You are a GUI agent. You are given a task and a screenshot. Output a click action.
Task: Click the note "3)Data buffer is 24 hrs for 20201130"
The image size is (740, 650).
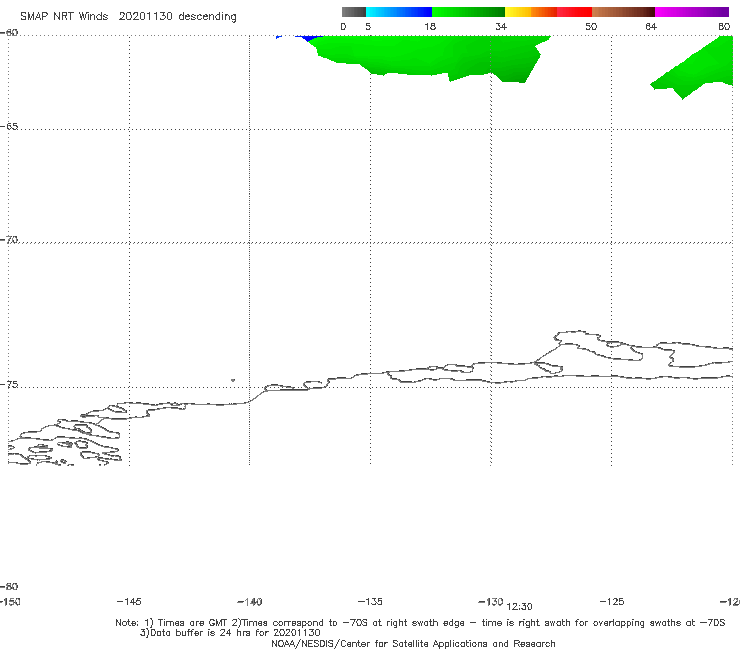230,633
